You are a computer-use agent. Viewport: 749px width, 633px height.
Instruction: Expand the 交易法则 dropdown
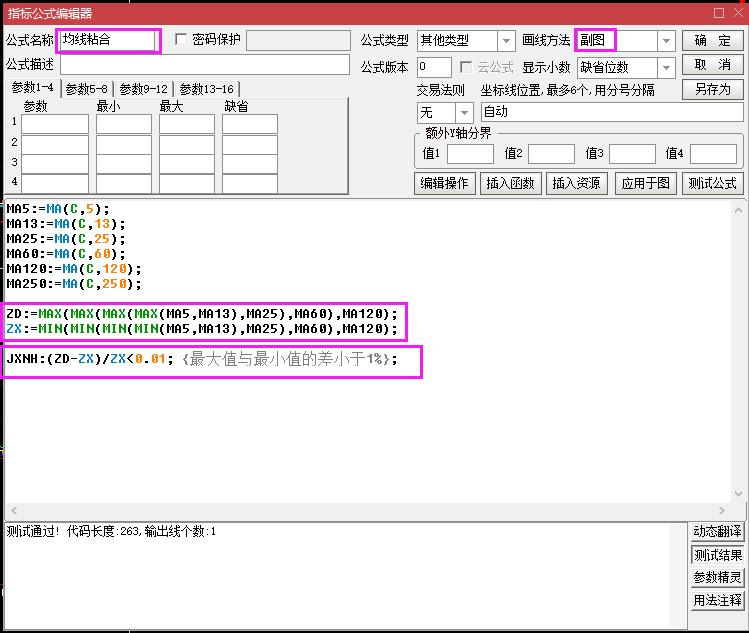click(x=466, y=112)
